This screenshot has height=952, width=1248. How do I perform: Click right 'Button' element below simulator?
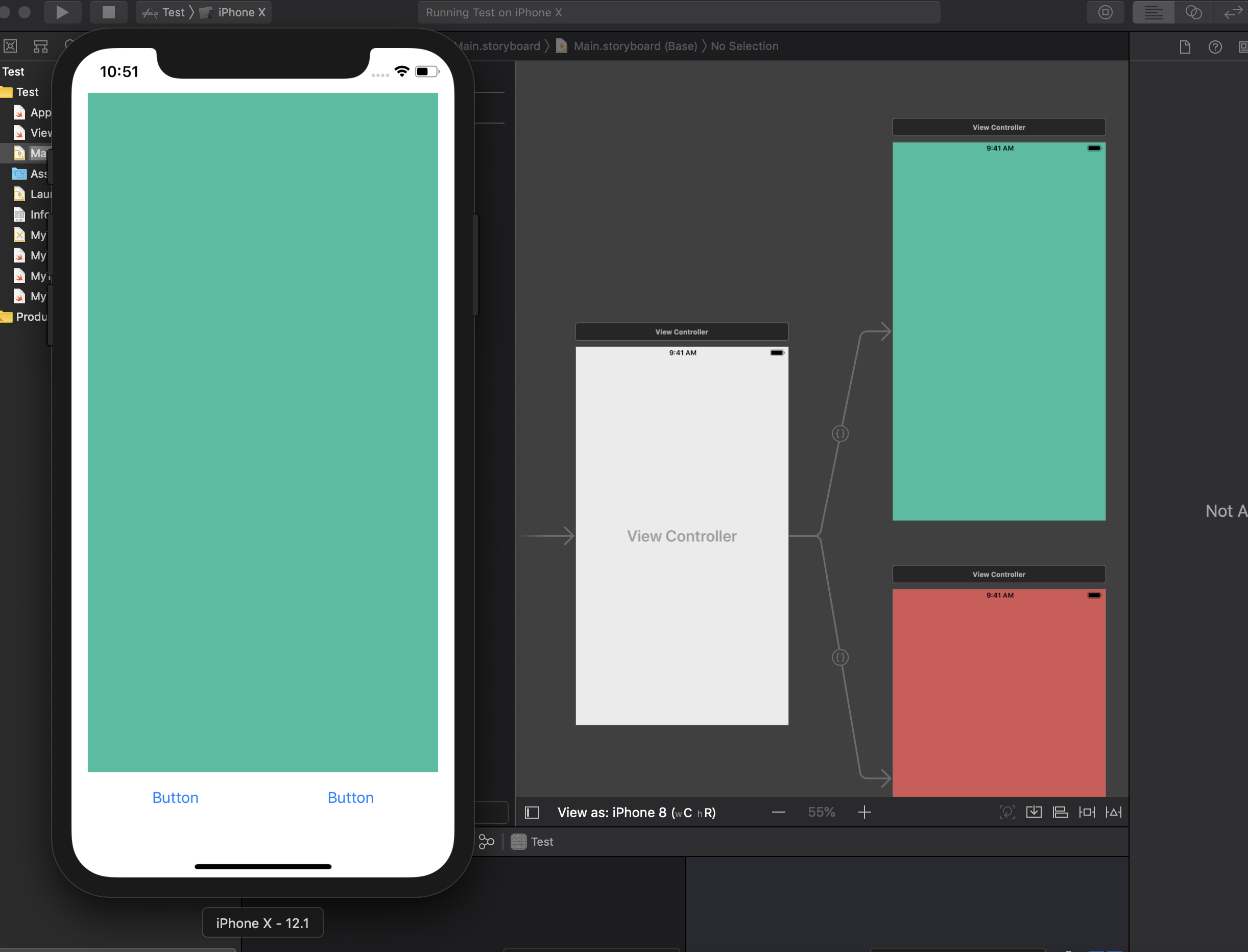coord(350,797)
